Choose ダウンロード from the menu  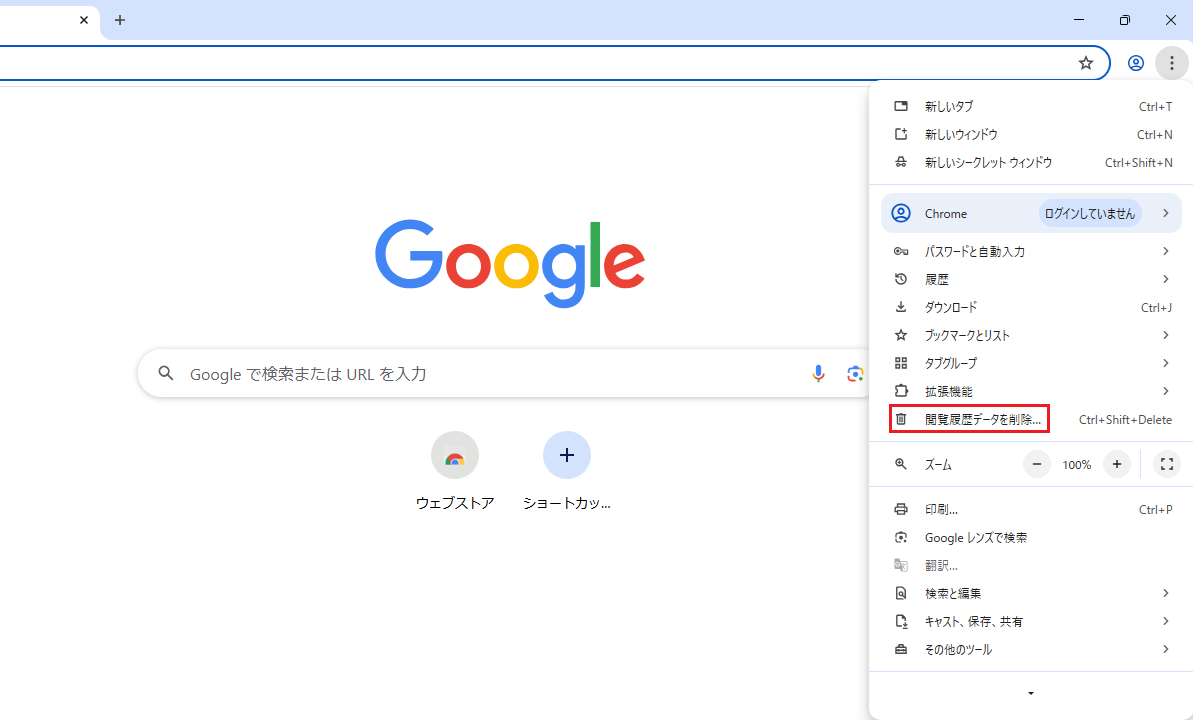951,307
